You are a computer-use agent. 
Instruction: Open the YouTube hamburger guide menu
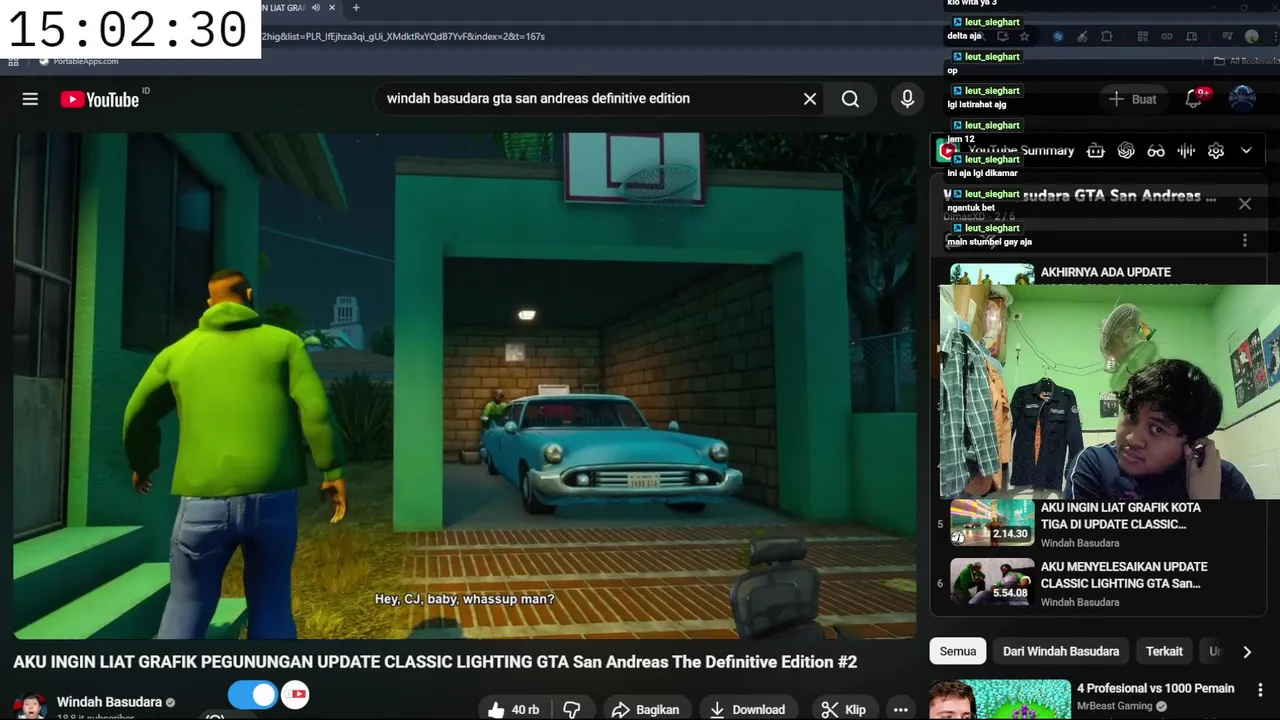[30, 99]
